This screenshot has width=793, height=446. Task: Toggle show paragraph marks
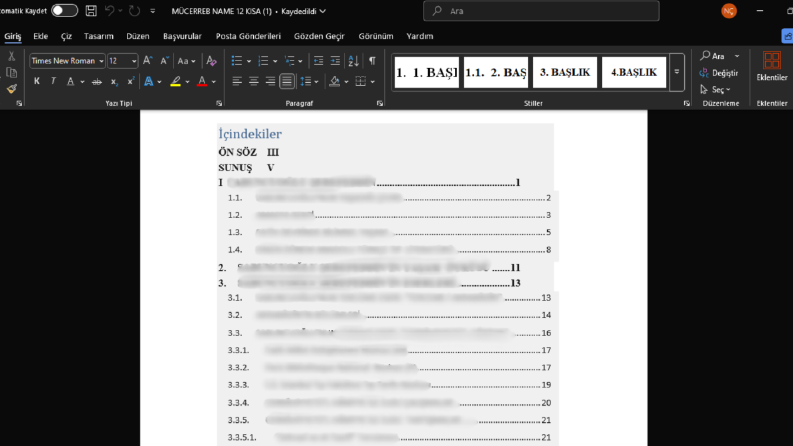coord(372,61)
